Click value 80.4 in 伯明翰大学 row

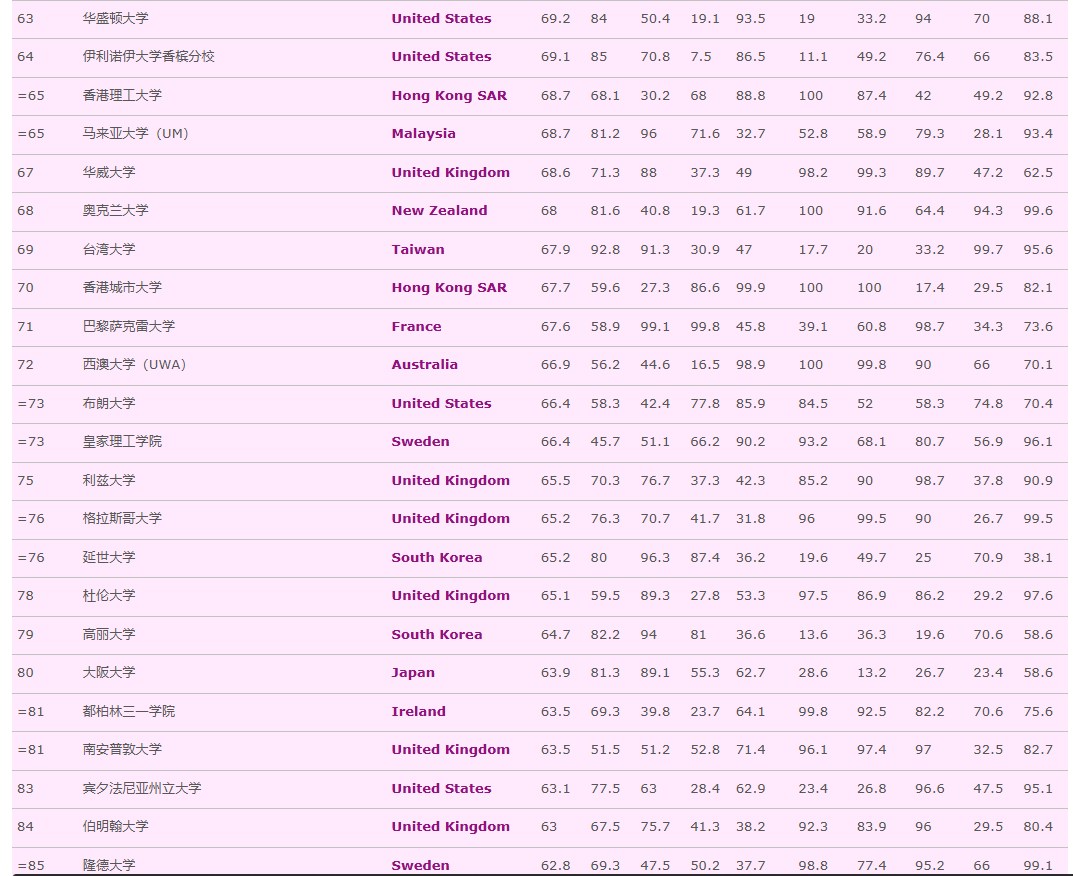tap(1038, 827)
